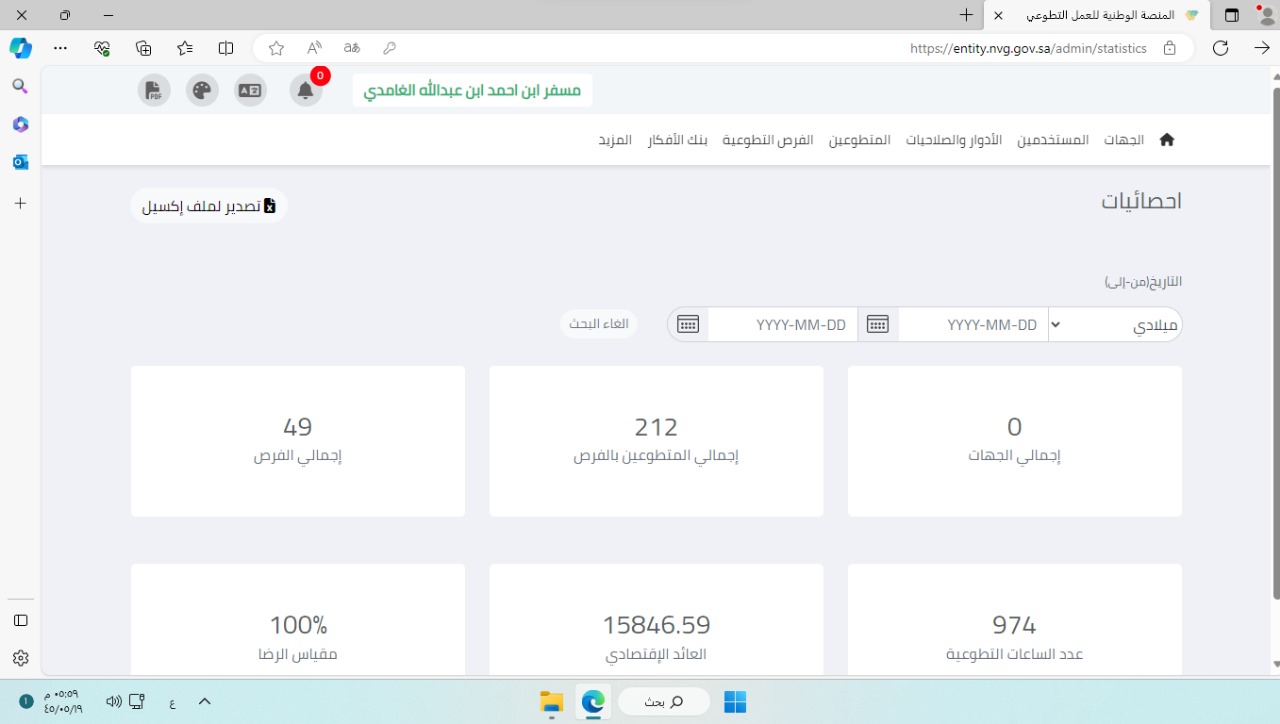The width and height of the screenshot is (1280, 724).
Task: Click the تصدير لملف إكسيل button
Action: coord(209,206)
